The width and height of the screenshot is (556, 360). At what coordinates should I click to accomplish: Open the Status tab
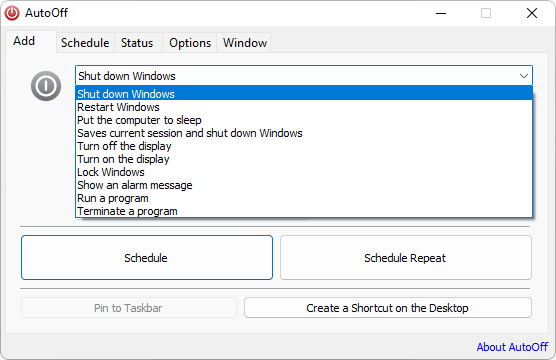(137, 43)
